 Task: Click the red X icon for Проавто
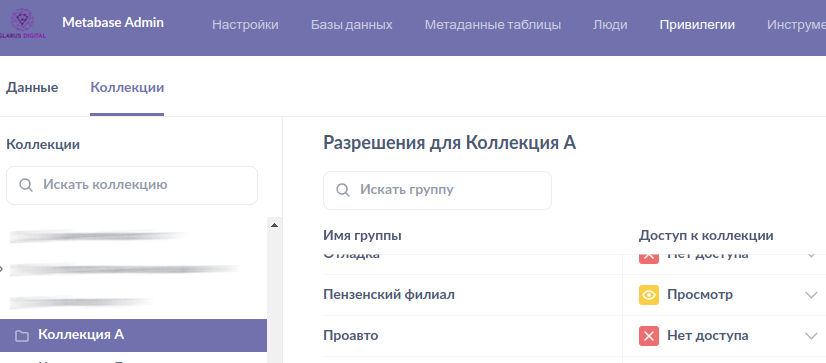pyautogui.click(x=649, y=336)
